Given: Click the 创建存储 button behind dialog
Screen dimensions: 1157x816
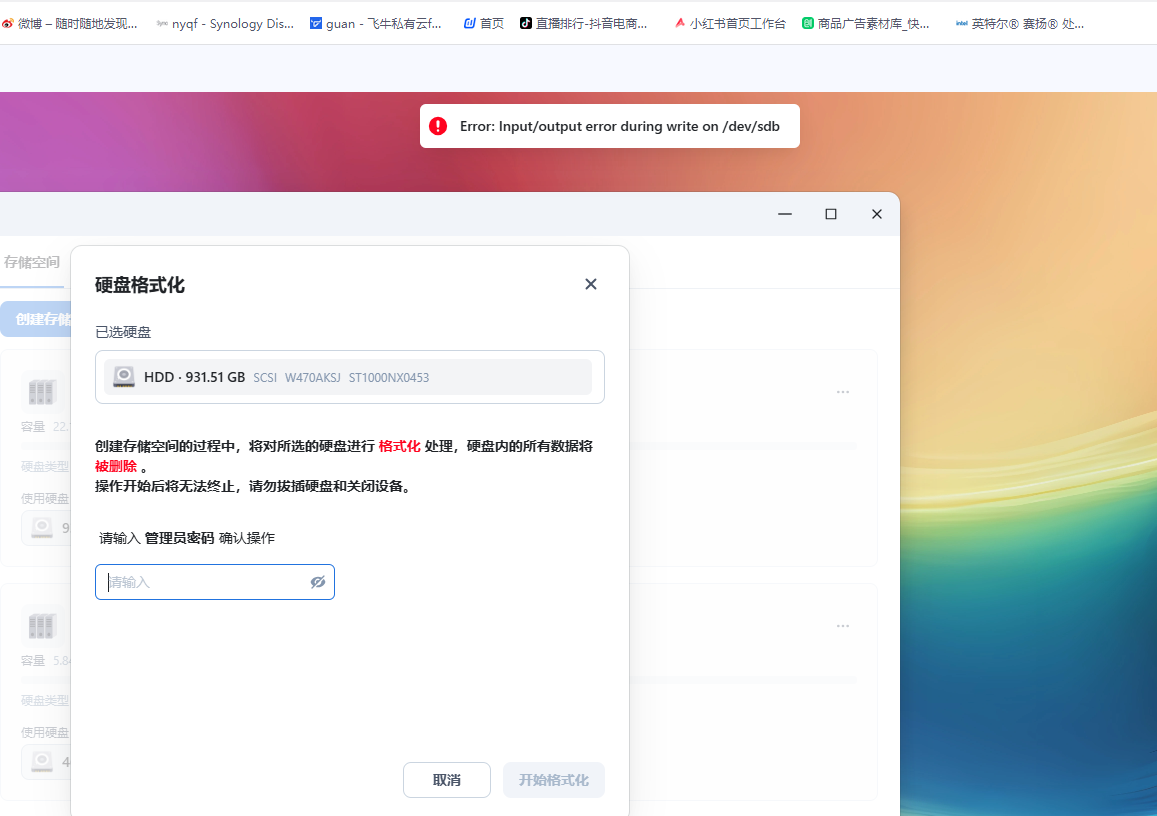Looking at the screenshot, I should click(37, 319).
